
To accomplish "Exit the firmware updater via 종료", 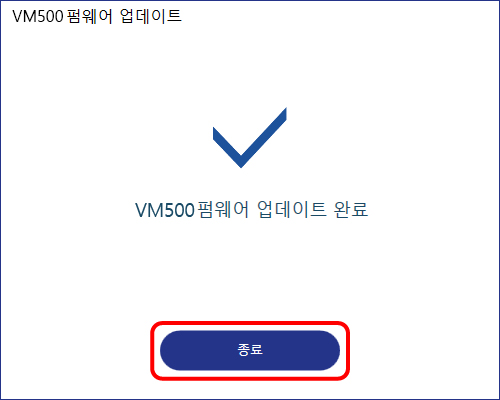I will click(250, 350).
